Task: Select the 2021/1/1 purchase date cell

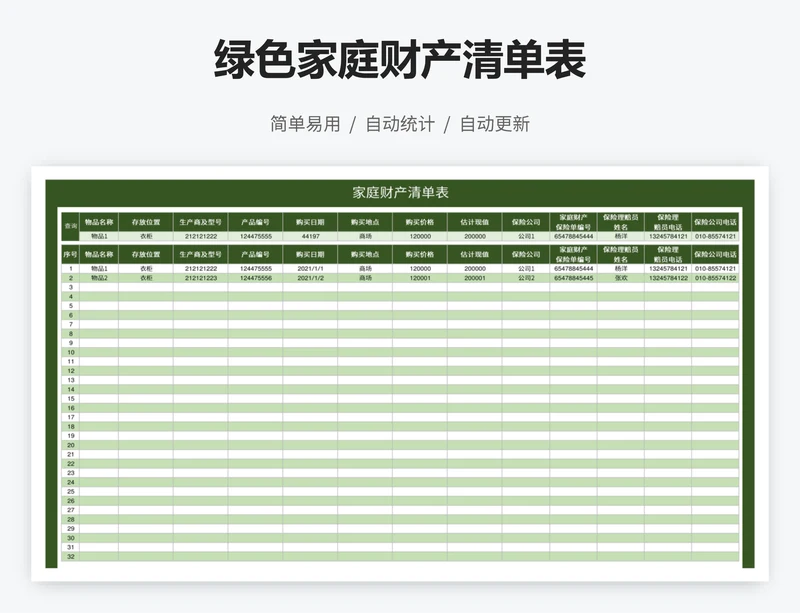Action: [x=310, y=268]
